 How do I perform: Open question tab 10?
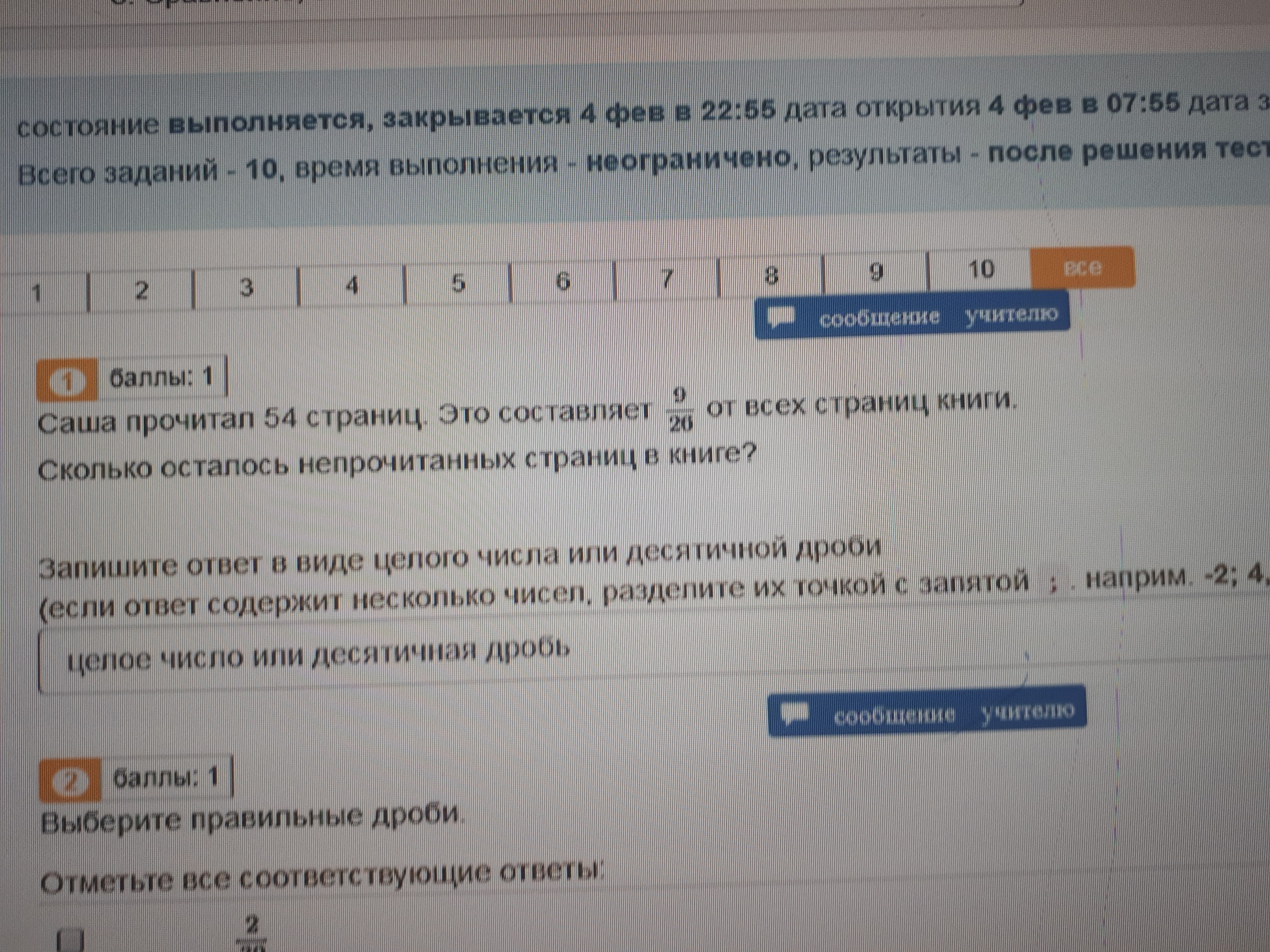pos(980,268)
